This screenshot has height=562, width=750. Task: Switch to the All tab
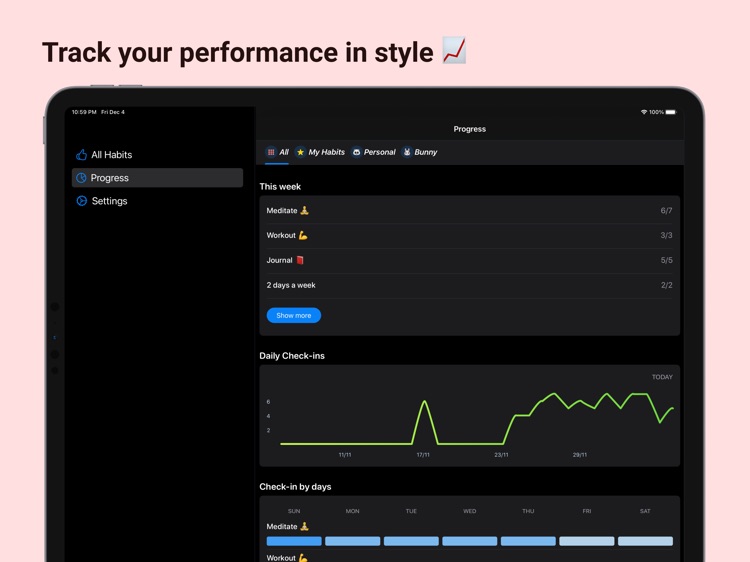[277, 152]
